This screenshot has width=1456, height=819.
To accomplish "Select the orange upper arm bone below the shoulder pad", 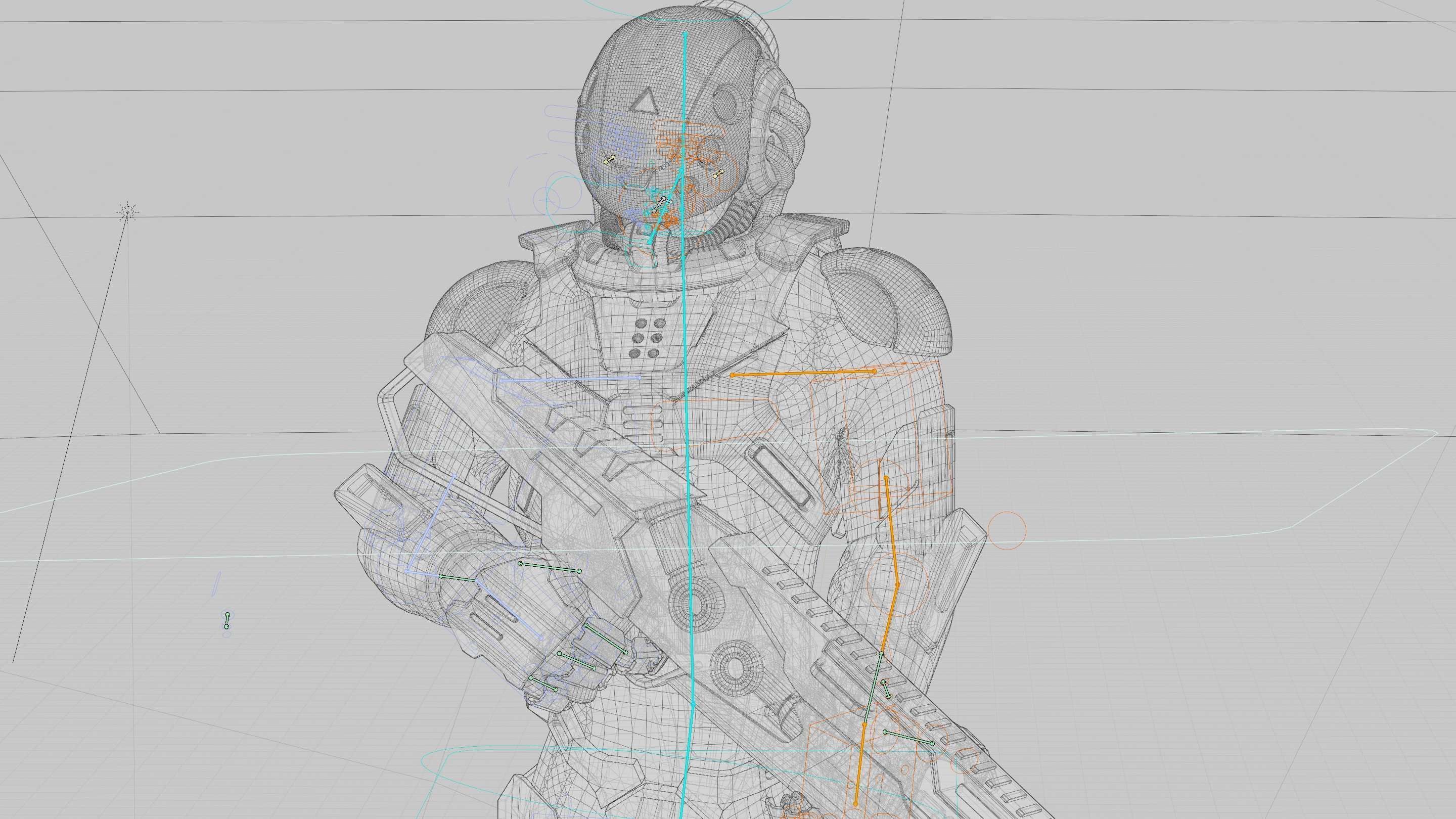I will point(891,531).
